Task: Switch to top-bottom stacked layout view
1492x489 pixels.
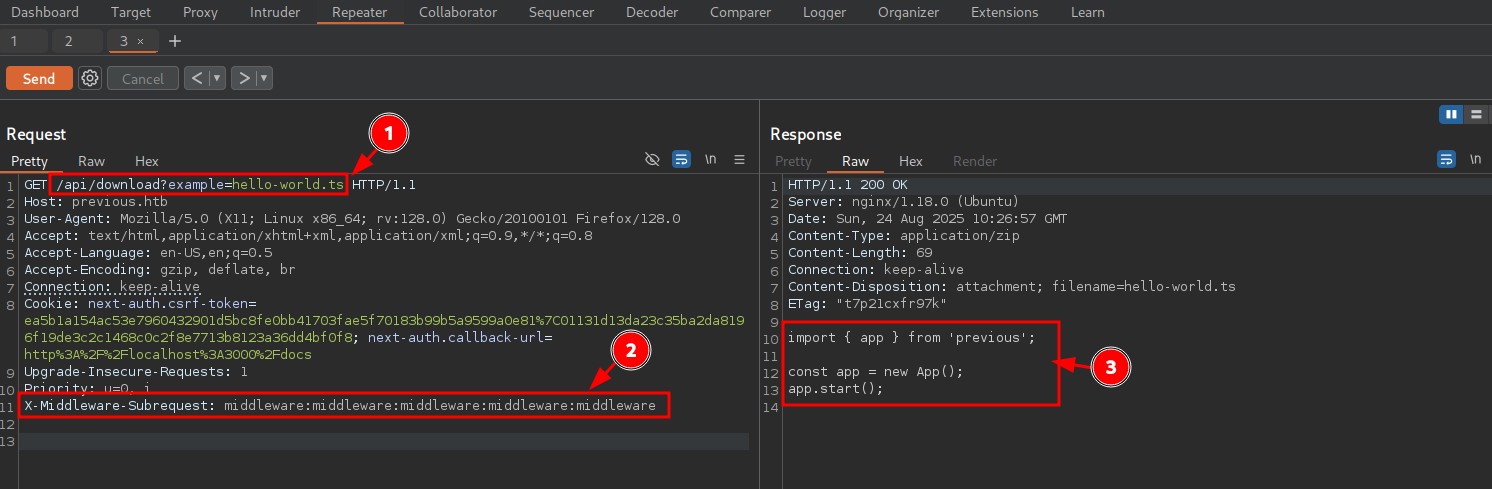Action: coord(1476,115)
